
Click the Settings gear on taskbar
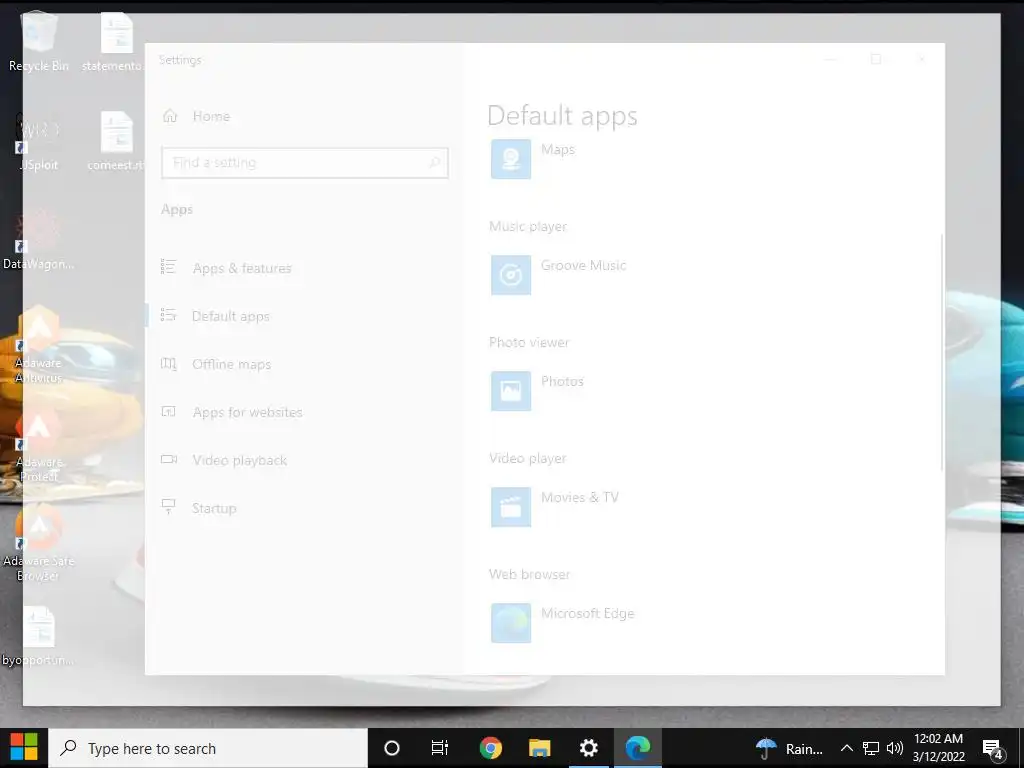tap(588, 748)
